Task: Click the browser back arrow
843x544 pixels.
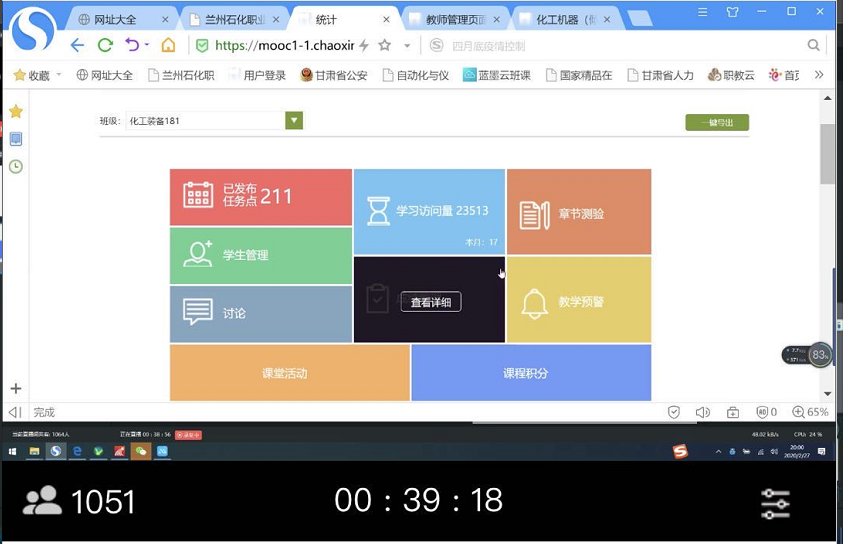Action: coord(77,45)
